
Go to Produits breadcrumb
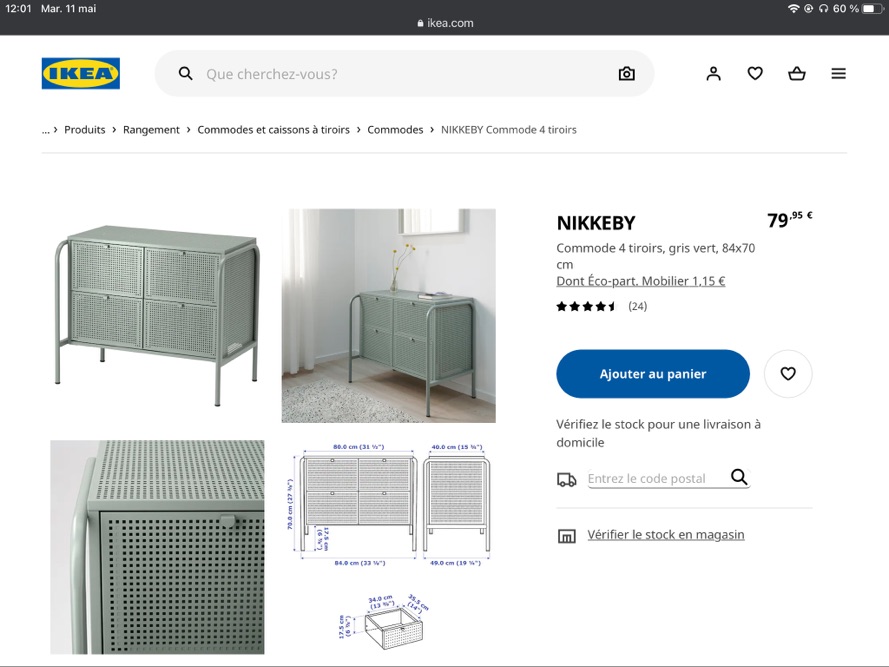[x=84, y=130]
